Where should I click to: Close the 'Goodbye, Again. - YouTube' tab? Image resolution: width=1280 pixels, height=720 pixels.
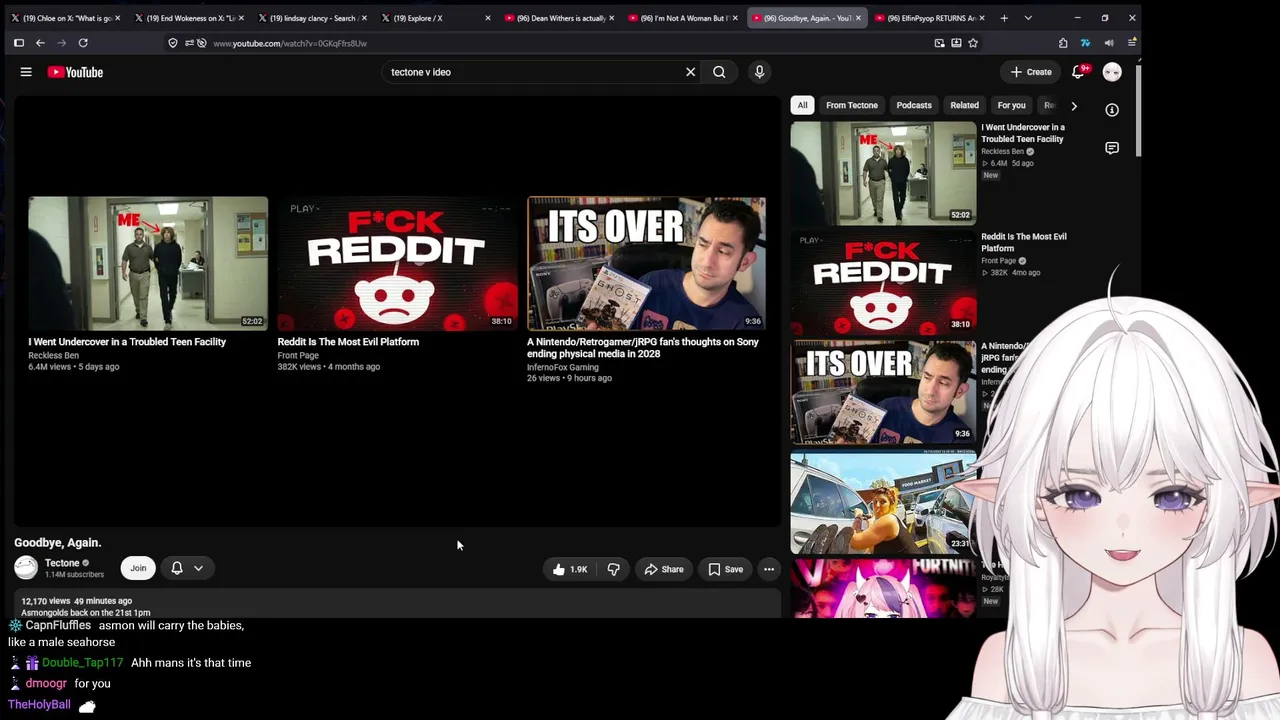(x=858, y=18)
